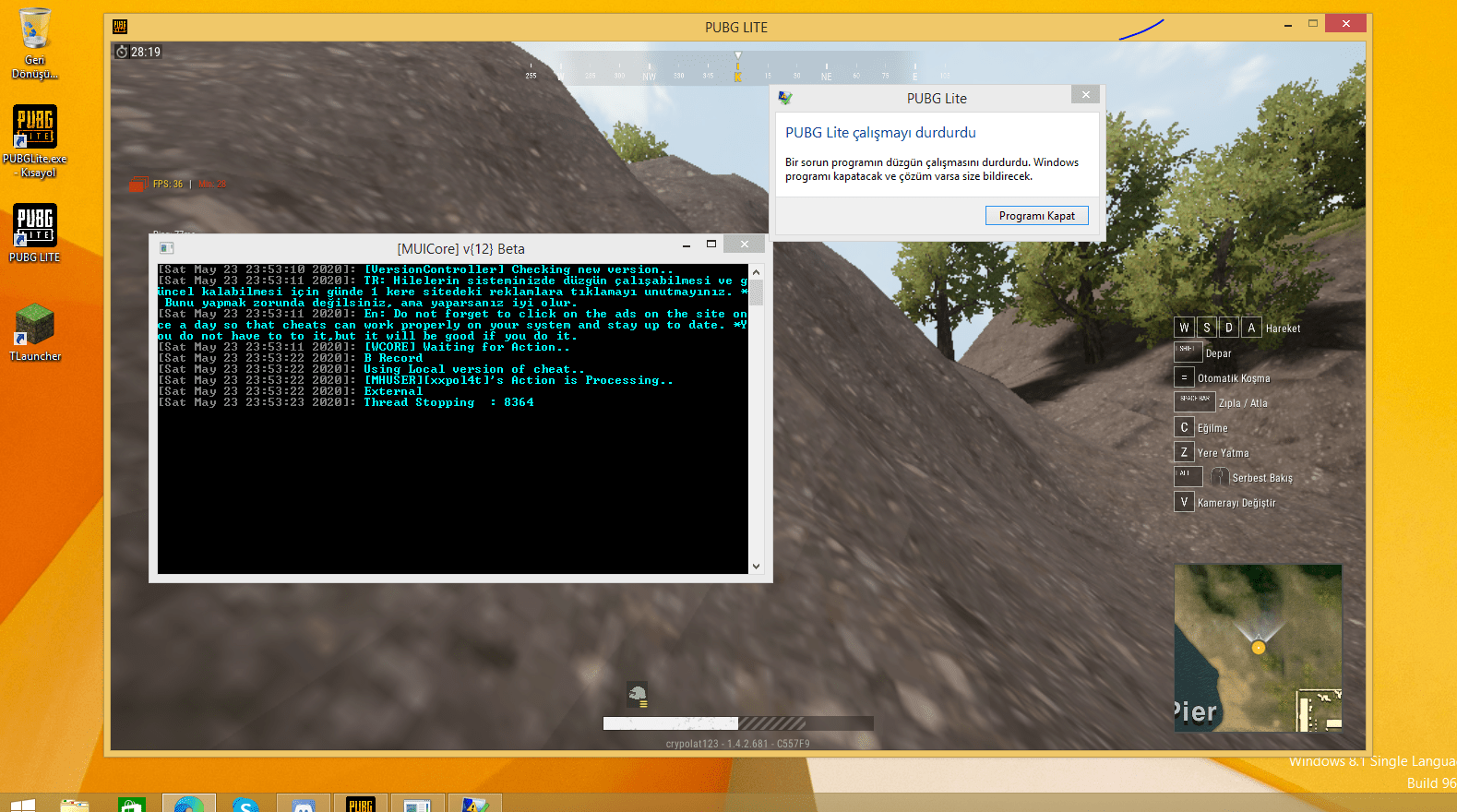Click the PUBG LITE window title icon
1457x812 pixels.
pos(120,27)
